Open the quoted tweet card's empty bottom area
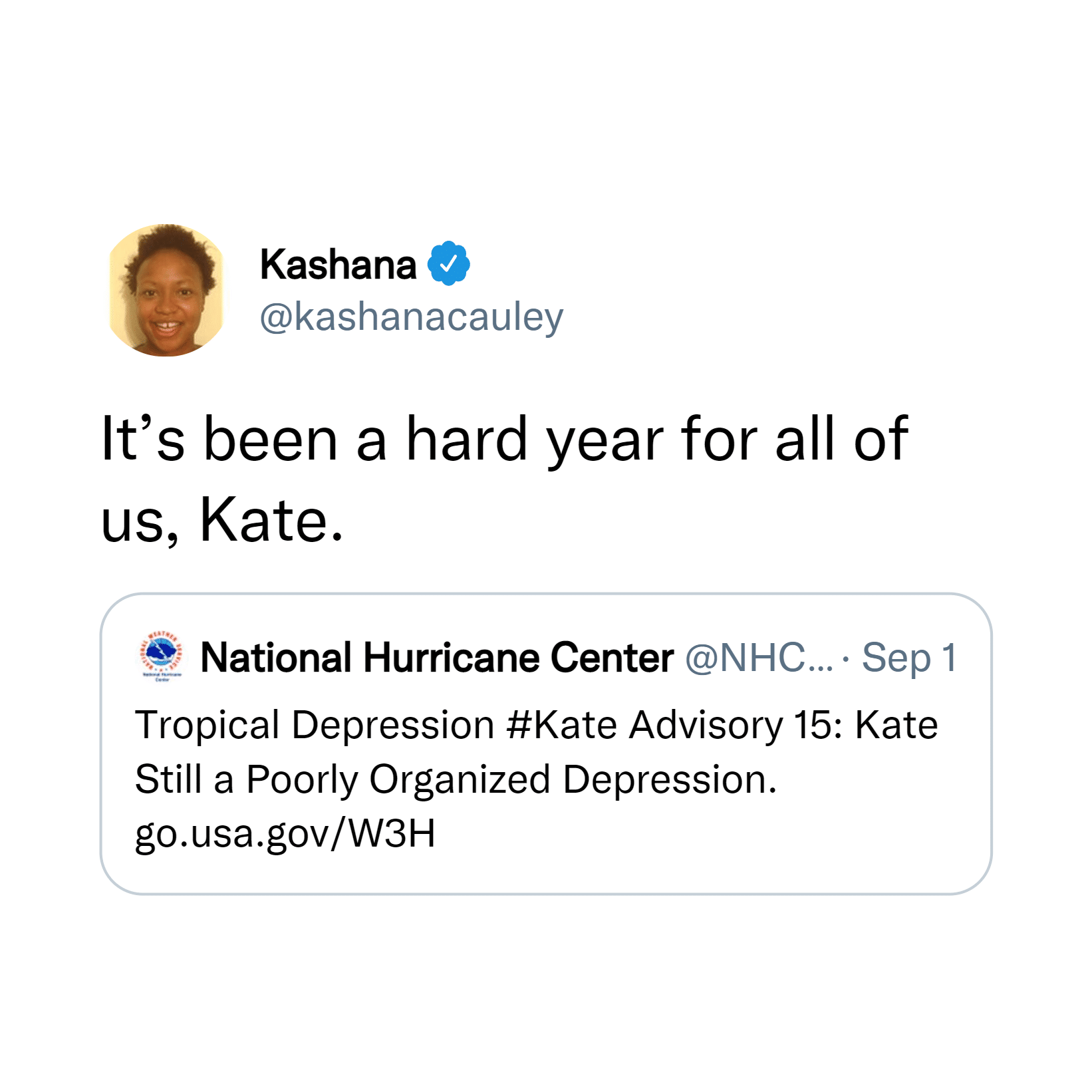Image resolution: width=1092 pixels, height=1092 pixels. click(545, 875)
